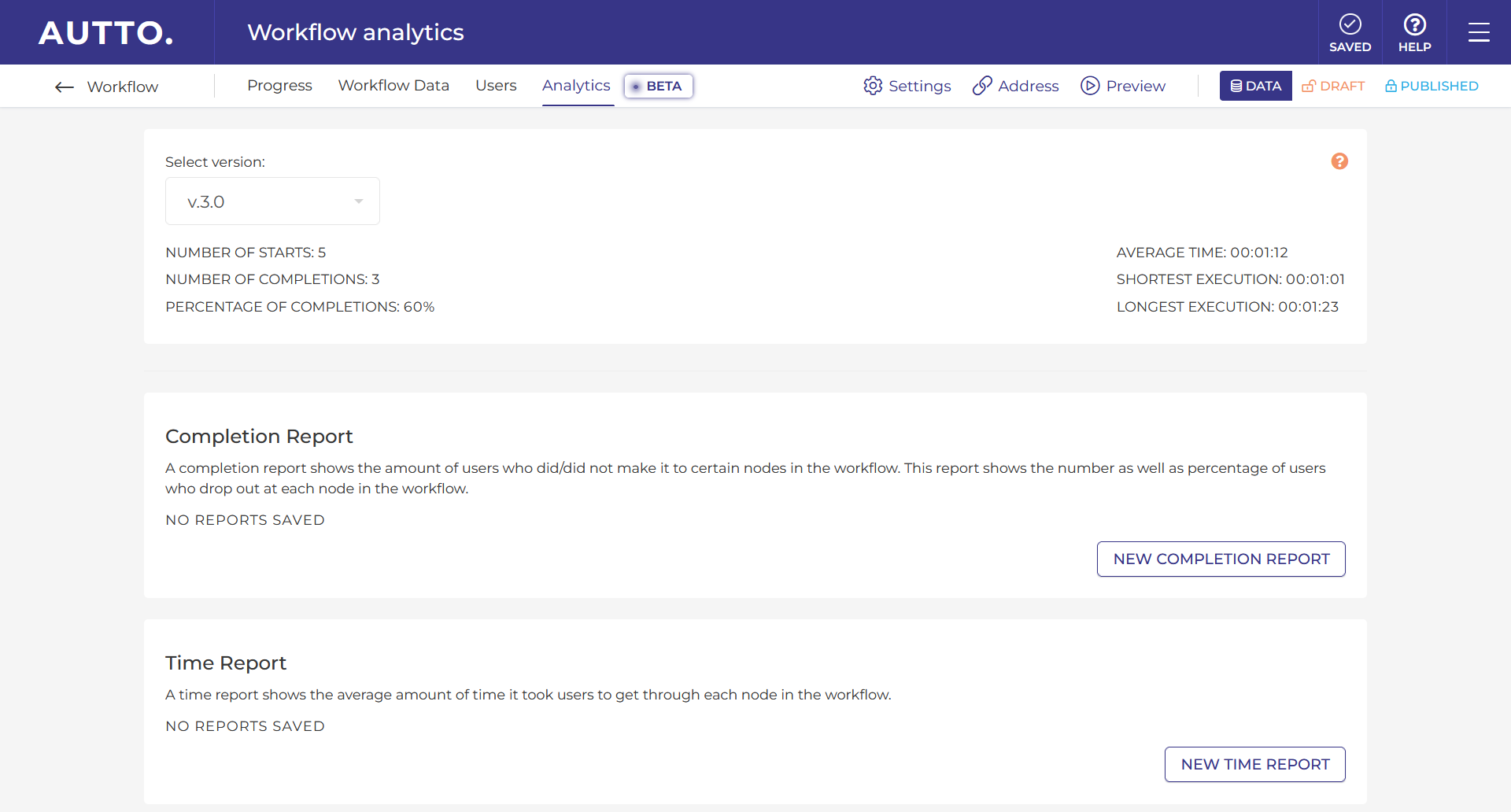Switch to PUBLISHED mode
This screenshot has width=1511, height=812.
tap(1431, 86)
